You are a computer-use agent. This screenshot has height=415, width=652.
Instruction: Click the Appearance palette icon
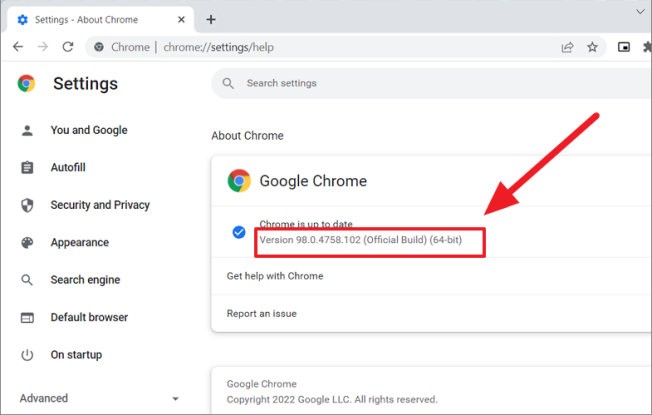point(28,242)
